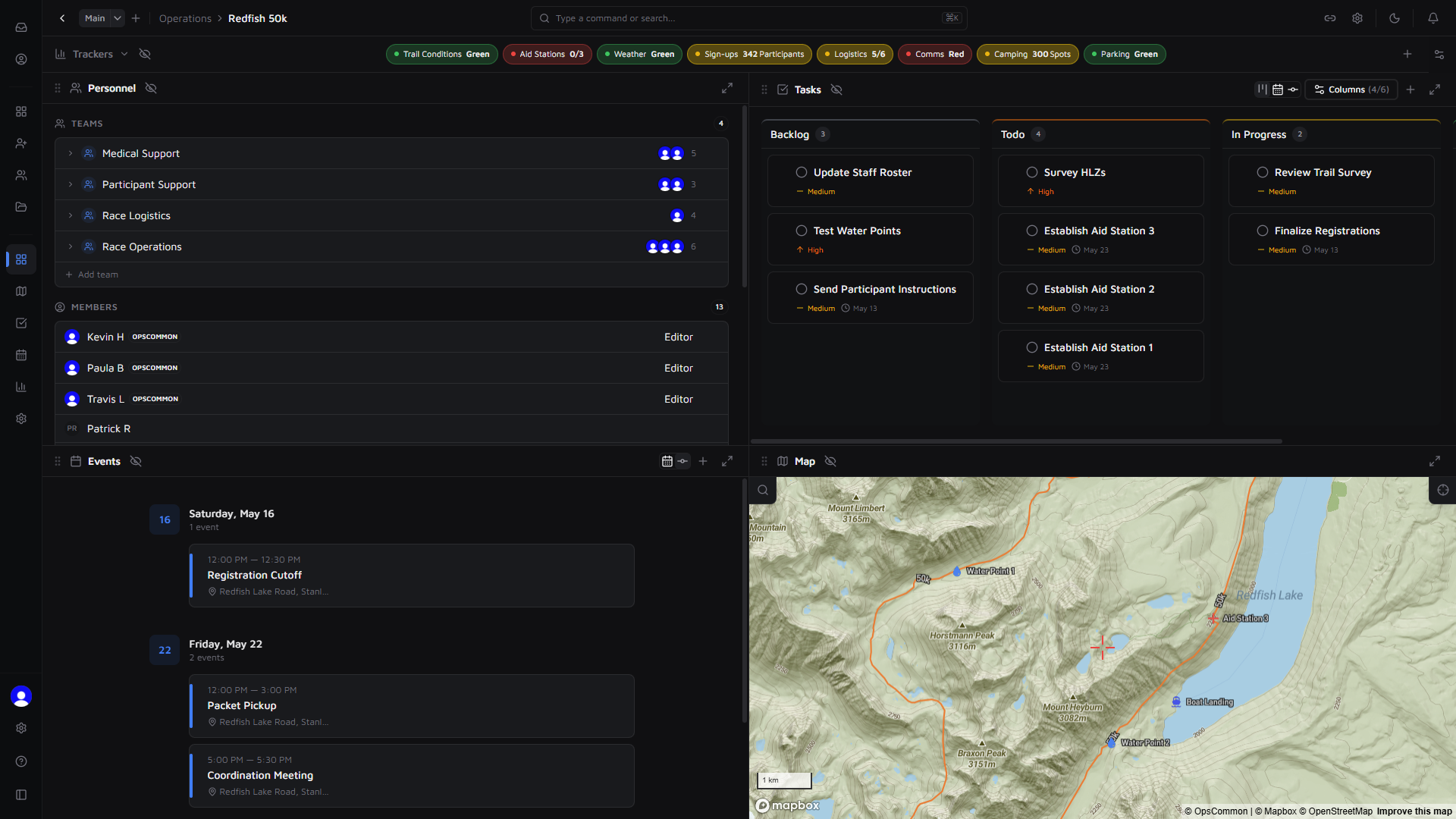Click the Personnel panel vertical scrollbar
Screen dimensions: 1456x819
(744, 197)
